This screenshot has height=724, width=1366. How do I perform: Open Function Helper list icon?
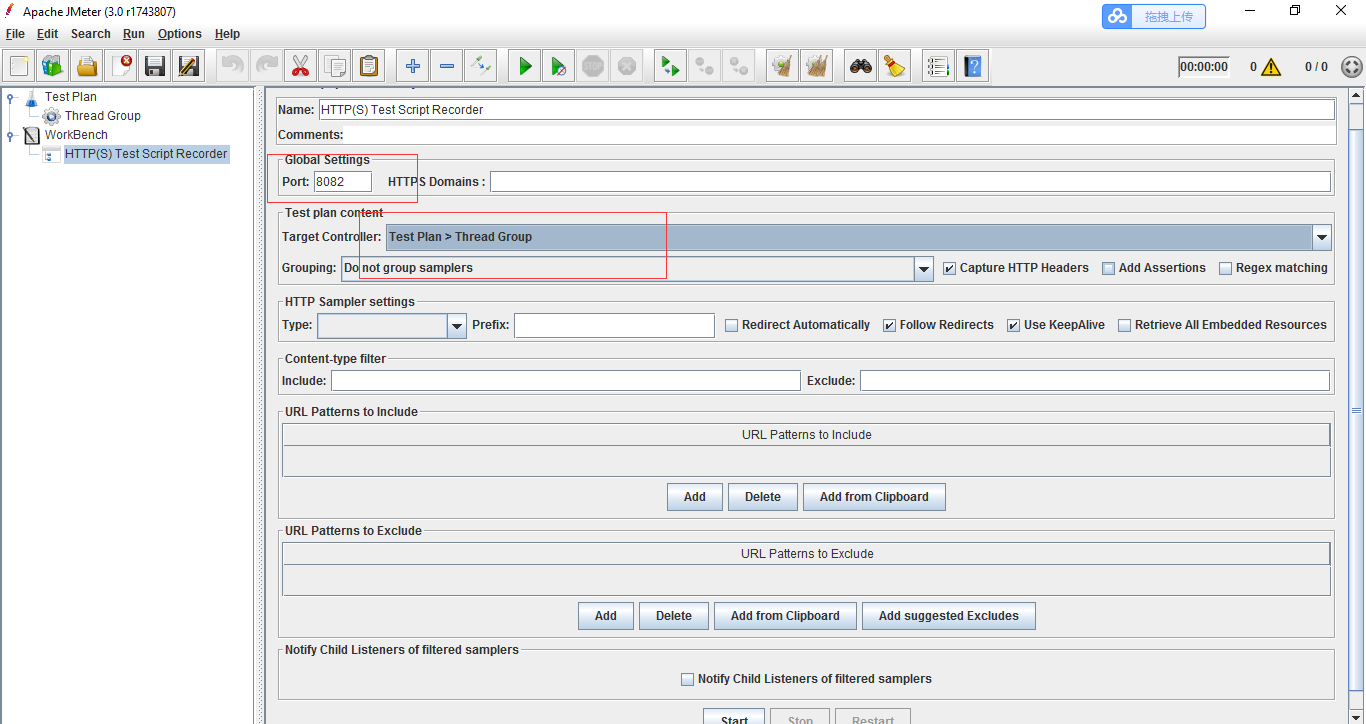(937, 66)
